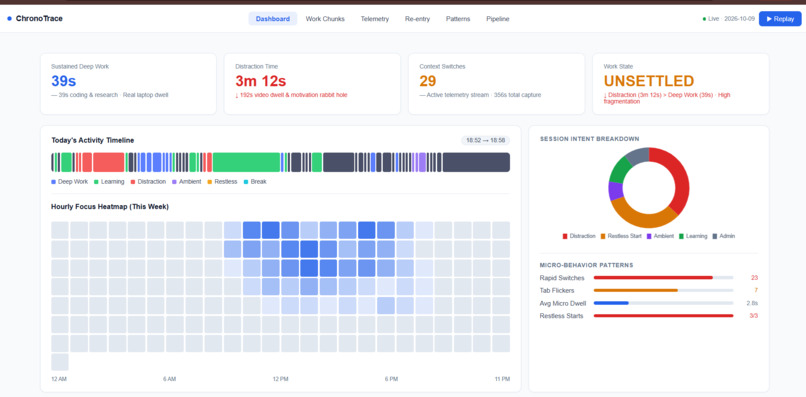Click the Hourly Focus Heatmap heading
This screenshot has height=397, width=806.
[x=110, y=207]
